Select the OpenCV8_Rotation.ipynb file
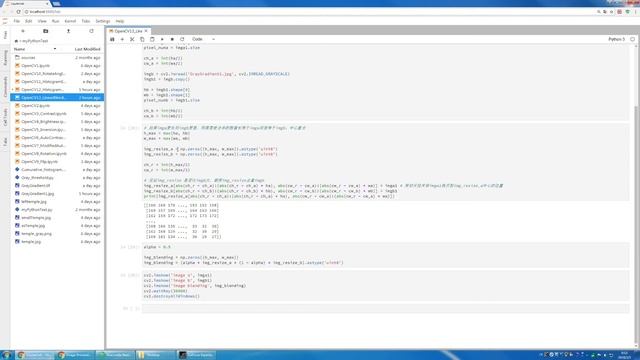640x360 pixels. (x=57, y=153)
